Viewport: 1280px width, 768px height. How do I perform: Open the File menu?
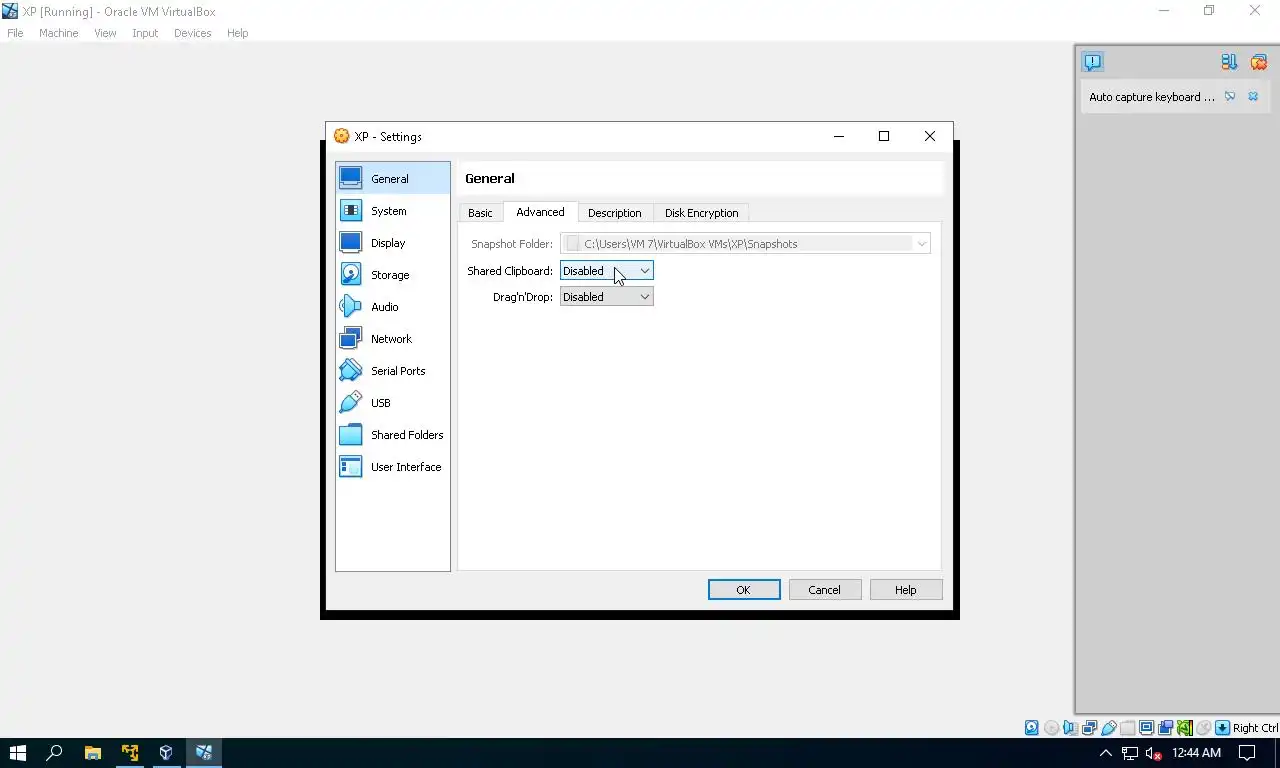[15, 33]
